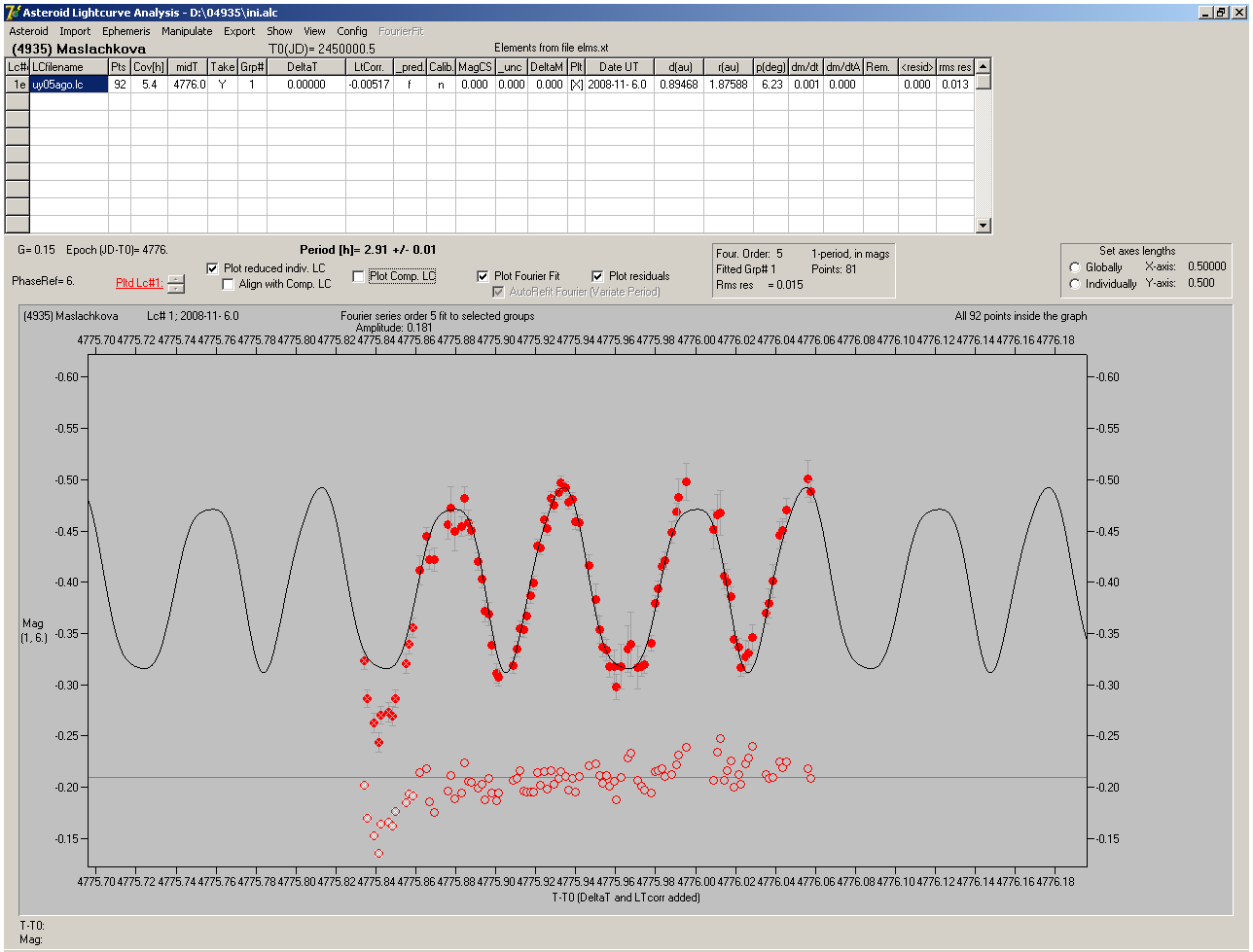Select the Date UT cell 2008-11- 6.0
Viewport: 1253px width, 952px height.
coord(619,85)
